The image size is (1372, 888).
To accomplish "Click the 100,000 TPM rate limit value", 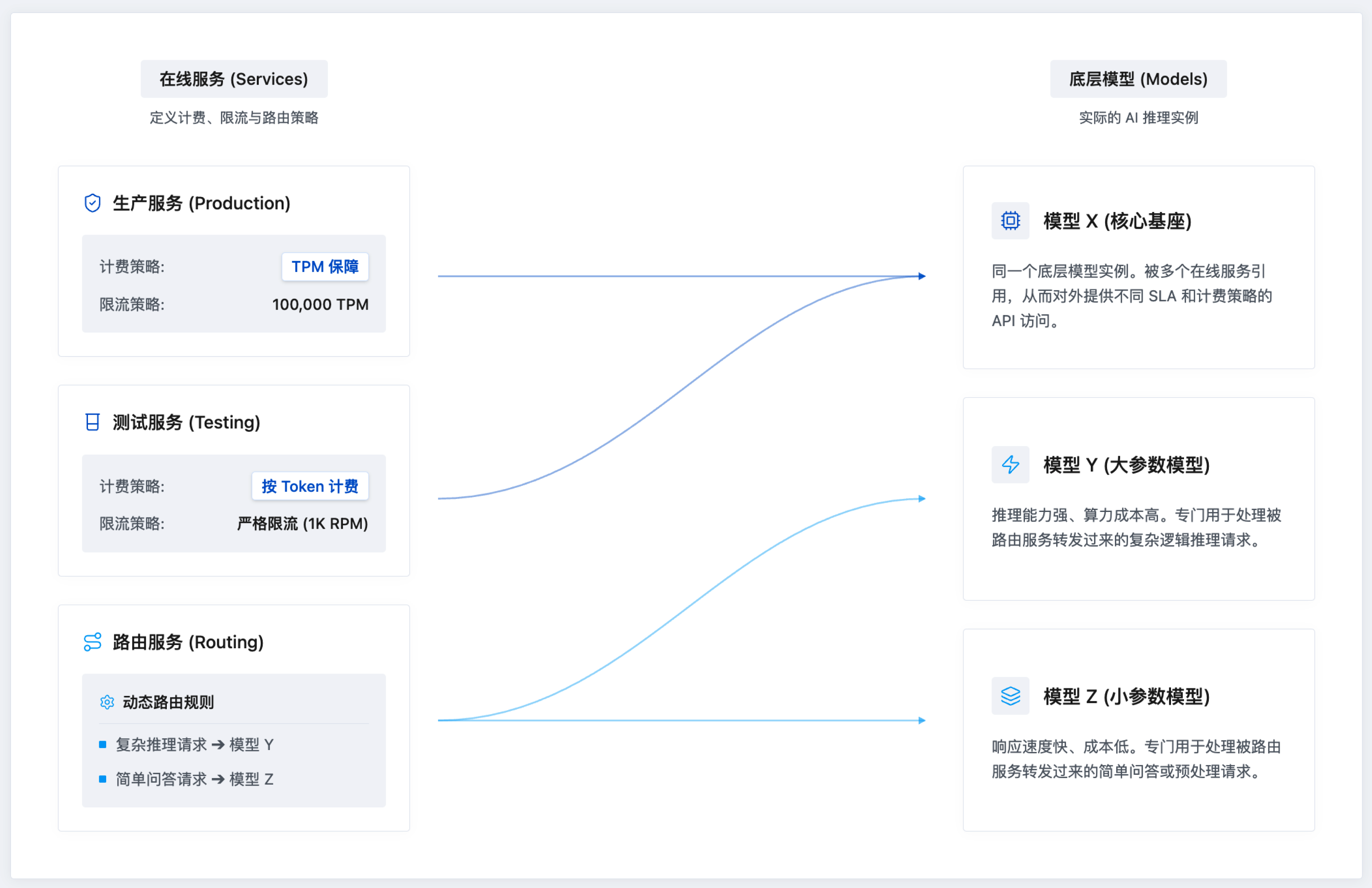I will [x=320, y=304].
